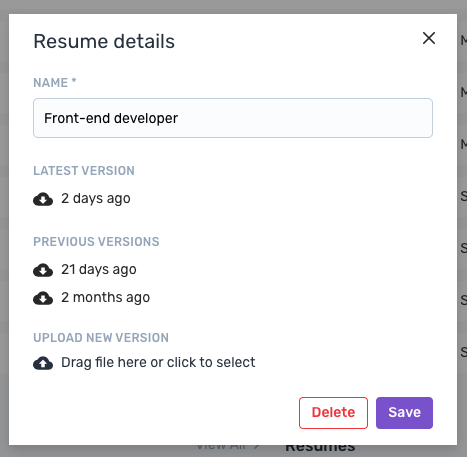Click the Name input field

click(x=233, y=118)
